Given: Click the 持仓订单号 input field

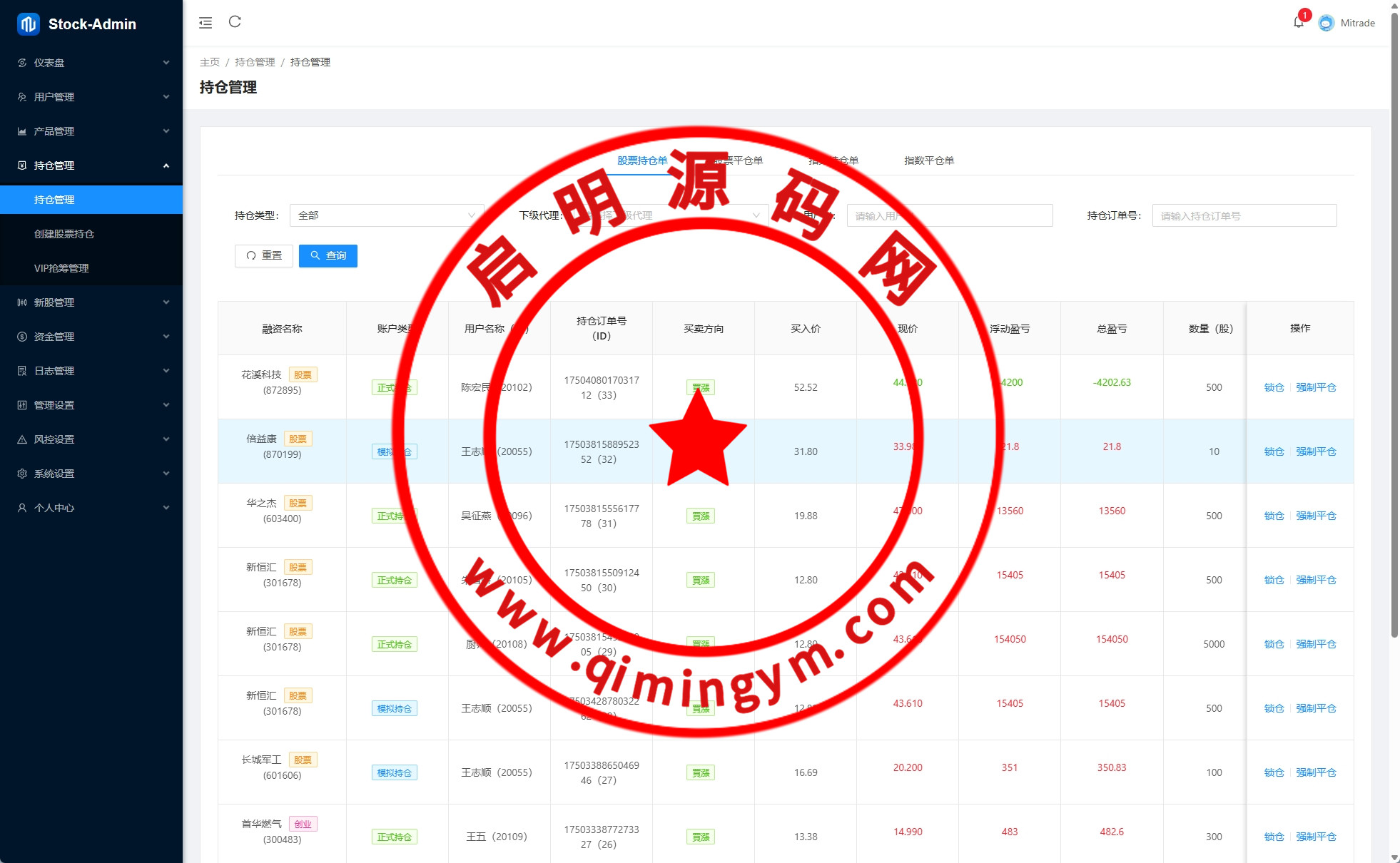Looking at the screenshot, I should pos(1244,215).
